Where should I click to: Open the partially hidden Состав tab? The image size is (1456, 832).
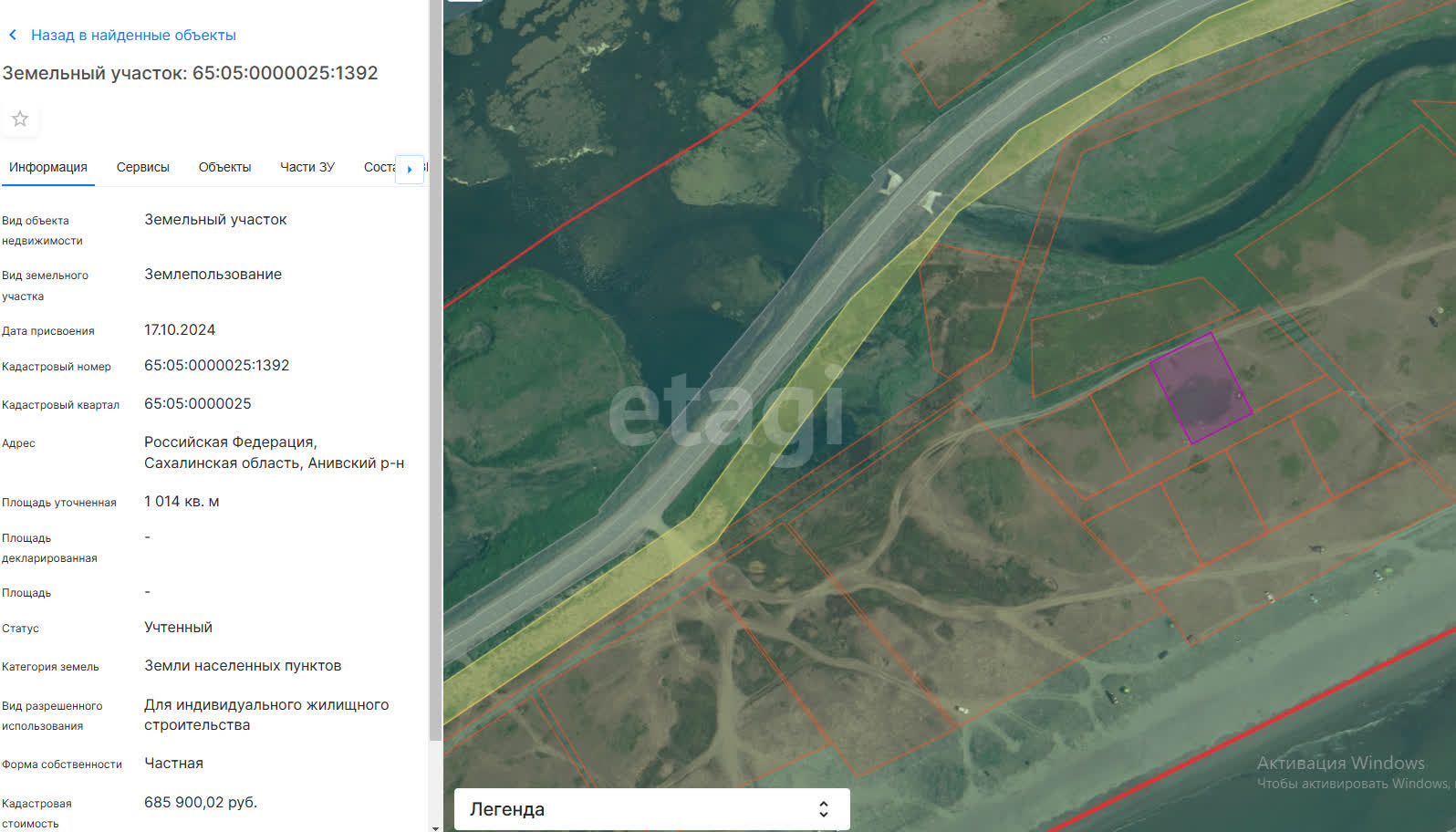coord(378,168)
